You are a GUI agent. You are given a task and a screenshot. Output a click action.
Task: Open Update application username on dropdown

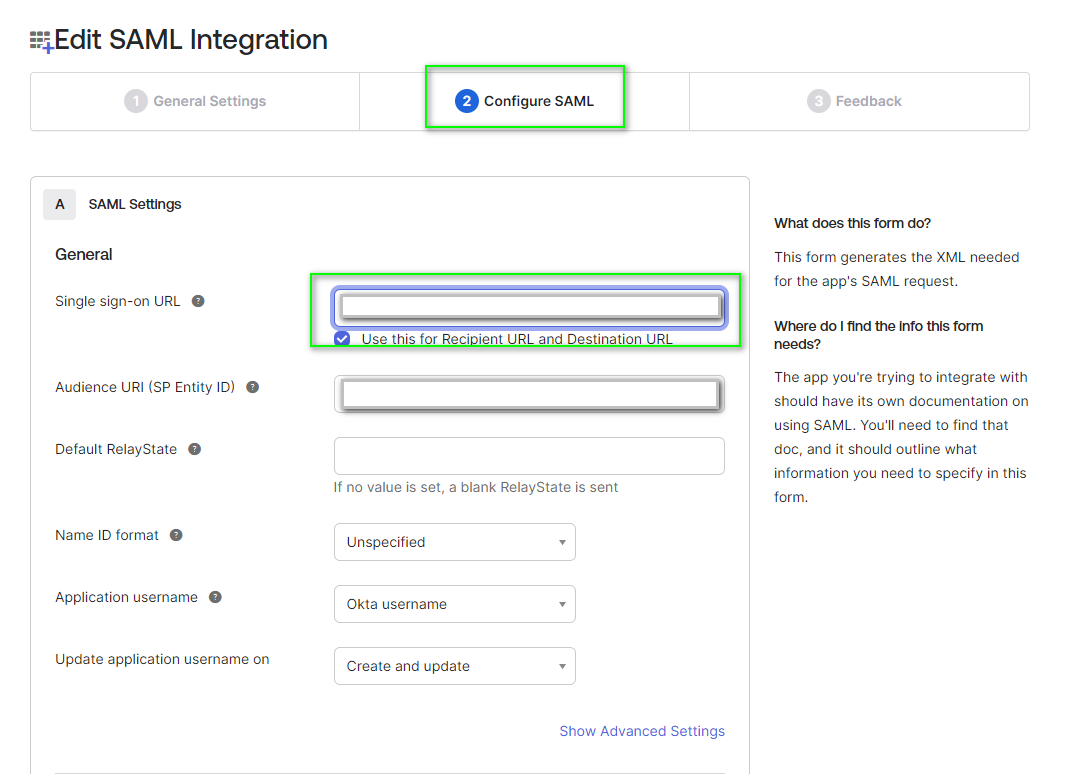454,666
